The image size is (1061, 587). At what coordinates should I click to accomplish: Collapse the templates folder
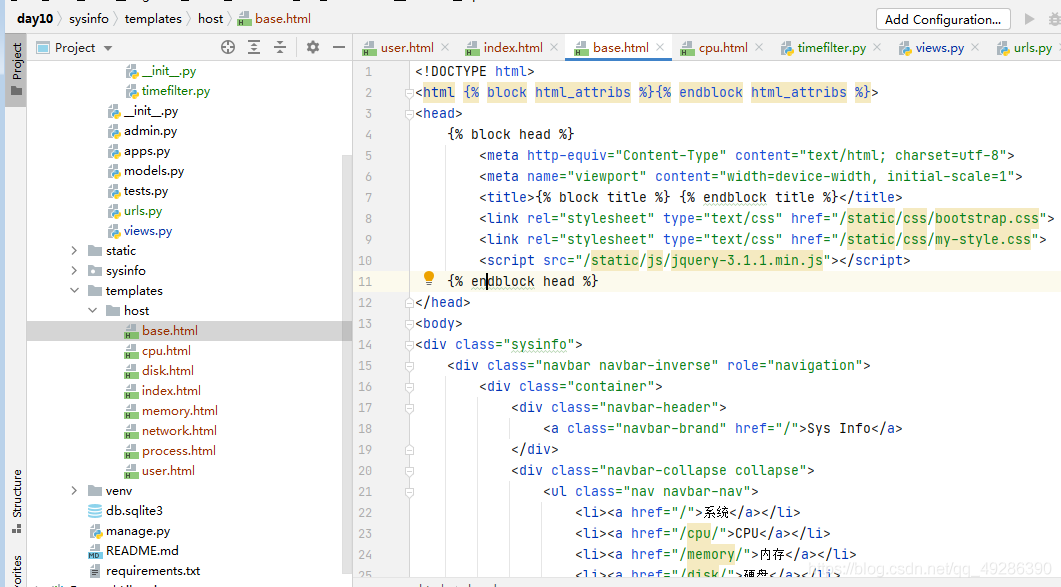point(74,290)
